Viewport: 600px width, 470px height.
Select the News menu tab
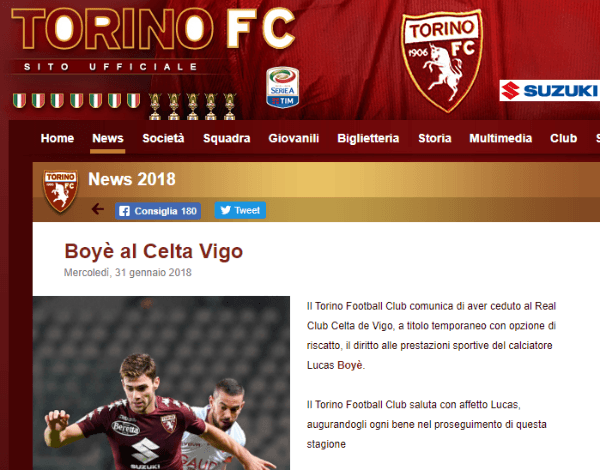(108, 138)
